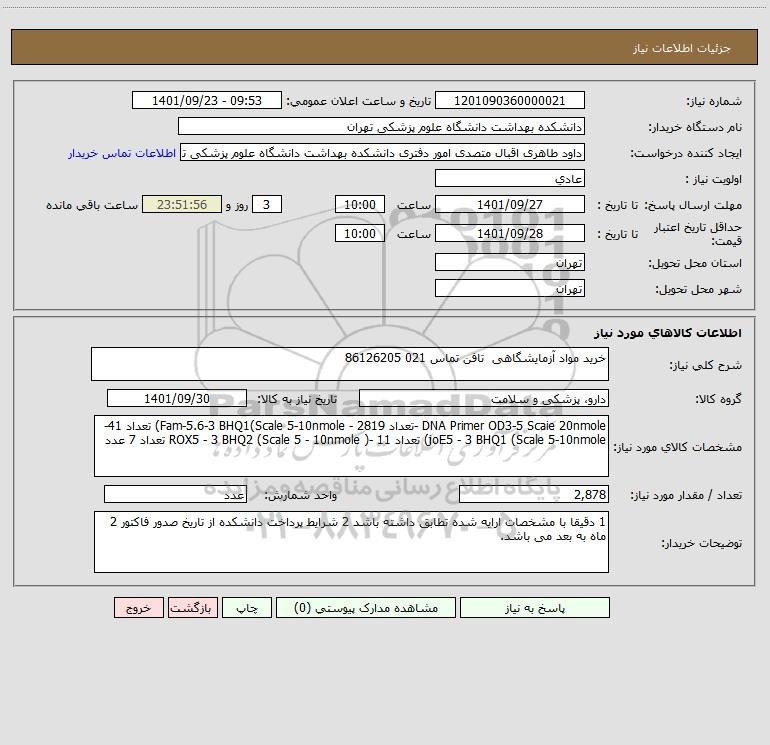Image resolution: width=770 pixels, height=745 pixels.
Task: Click the request creator name field
Action: pos(383,152)
